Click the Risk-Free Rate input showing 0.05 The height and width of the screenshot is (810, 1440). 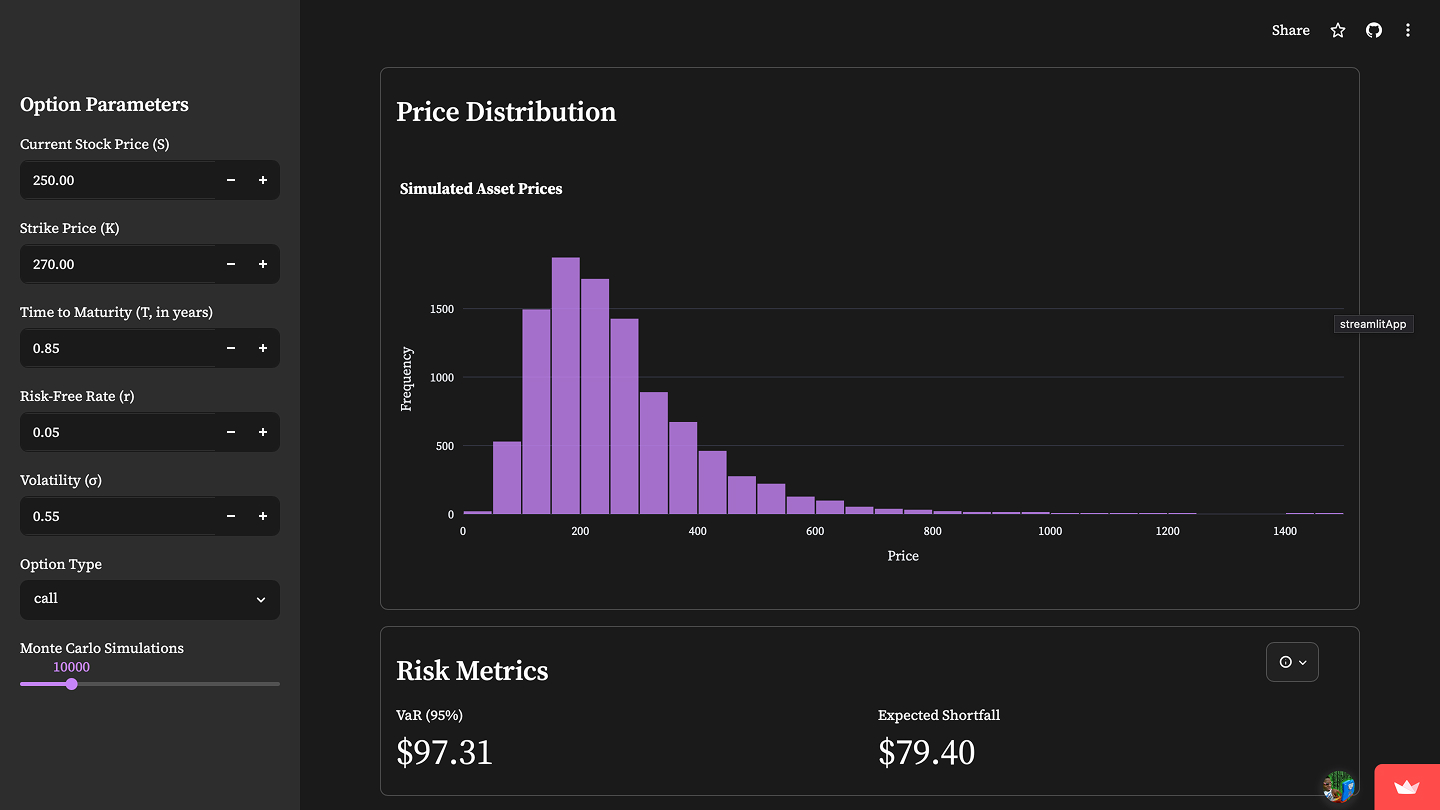(x=118, y=432)
